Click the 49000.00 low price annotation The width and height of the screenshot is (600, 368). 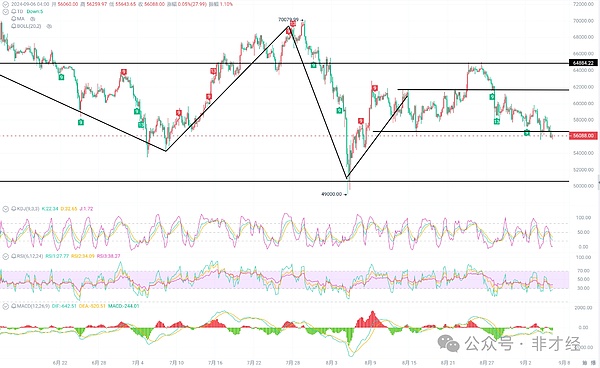[x=331, y=194]
